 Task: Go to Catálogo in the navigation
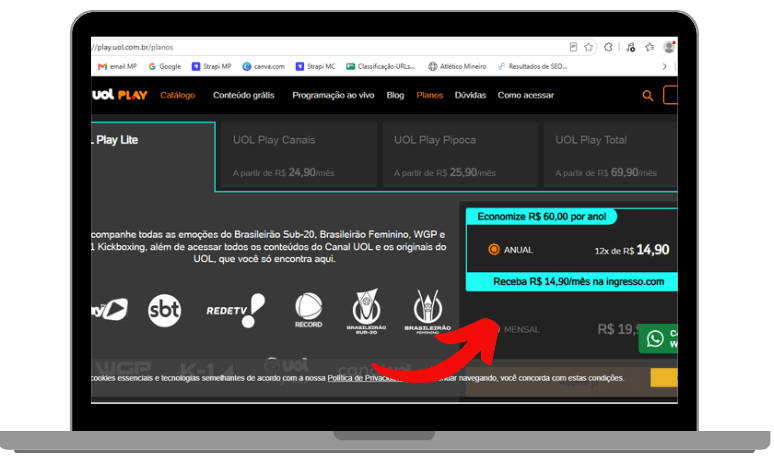coord(178,95)
